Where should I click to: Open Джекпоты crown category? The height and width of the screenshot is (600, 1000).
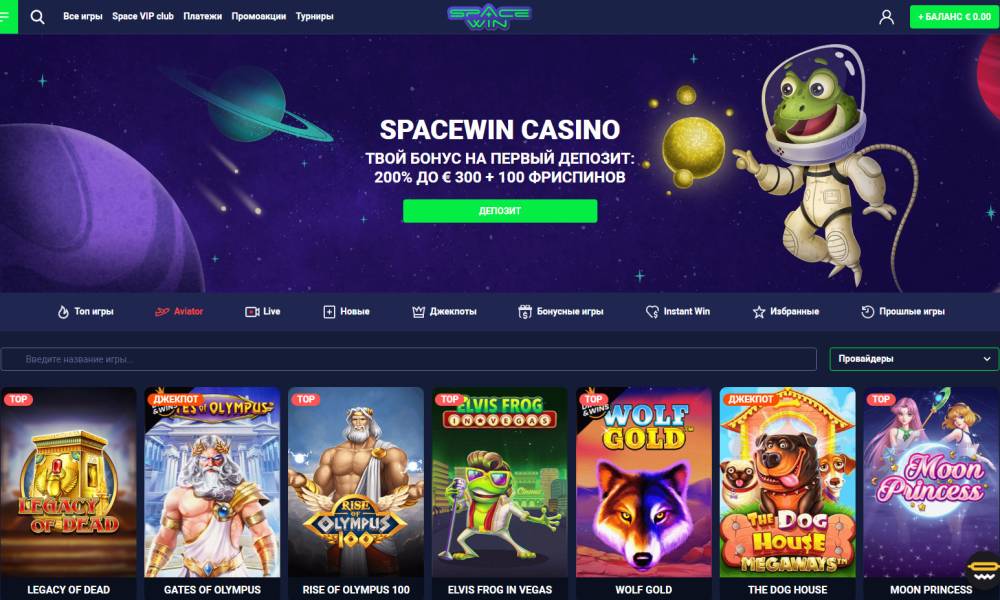click(445, 311)
